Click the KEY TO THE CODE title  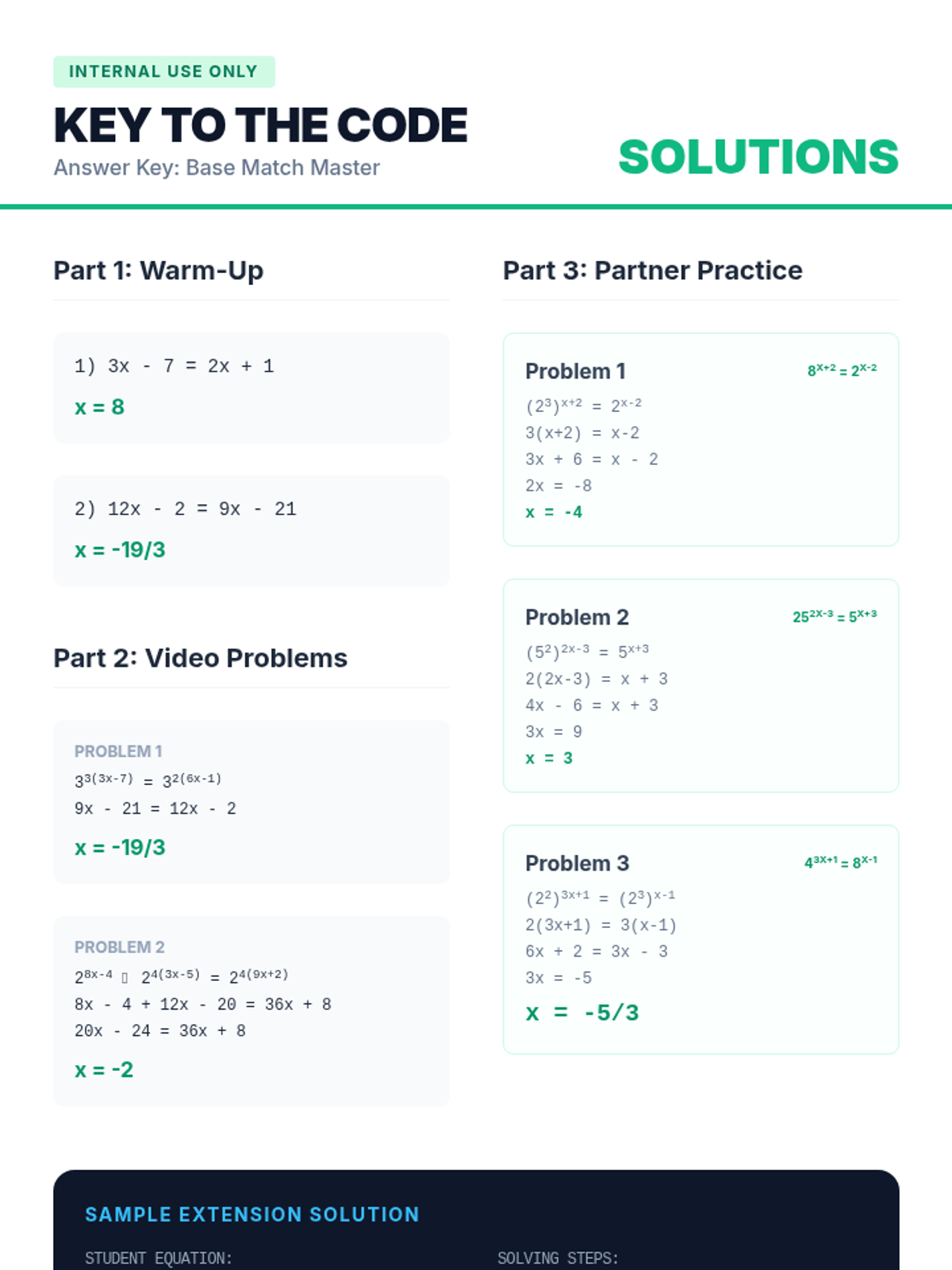pos(260,125)
